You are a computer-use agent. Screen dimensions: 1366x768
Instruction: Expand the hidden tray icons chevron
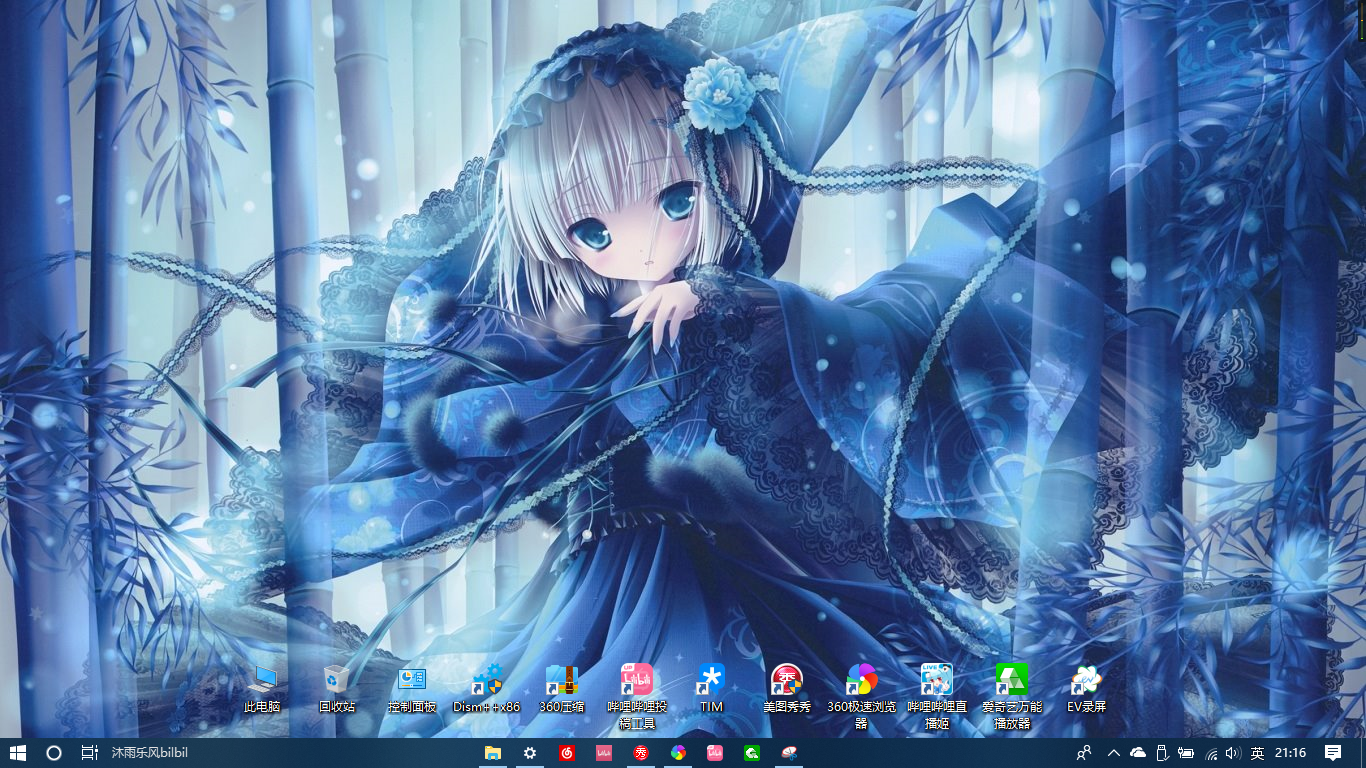[x=1114, y=753]
